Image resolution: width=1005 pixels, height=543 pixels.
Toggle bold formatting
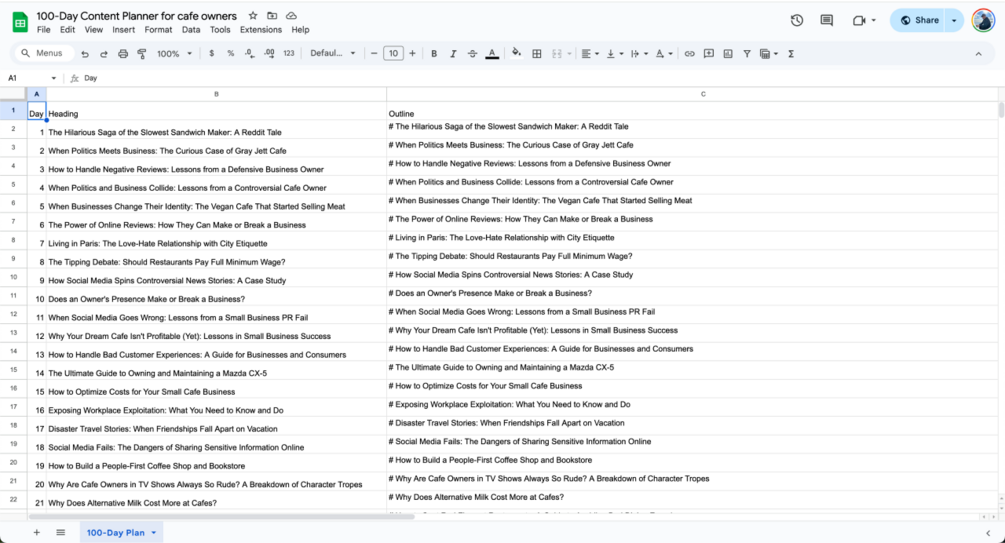tap(434, 54)
